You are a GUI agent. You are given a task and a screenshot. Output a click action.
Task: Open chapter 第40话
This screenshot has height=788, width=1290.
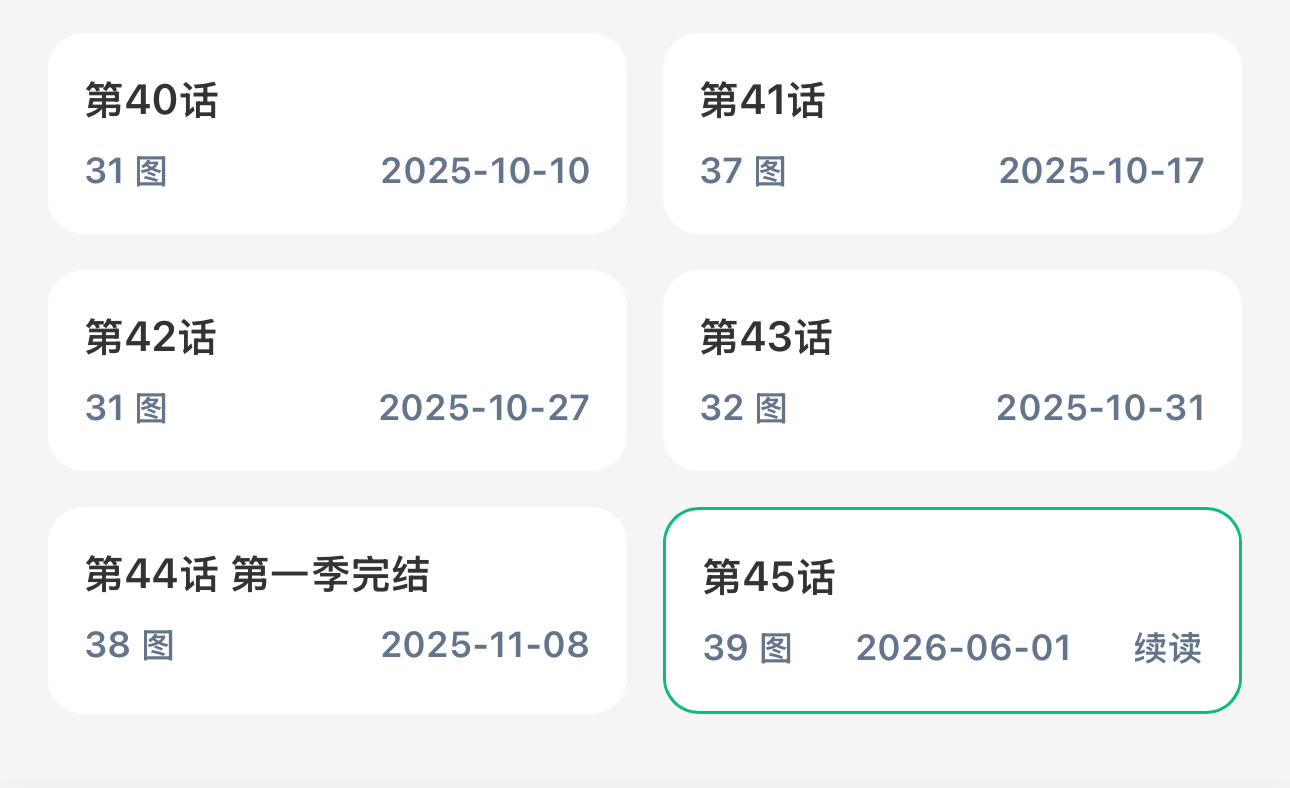(x=337, y=133)
